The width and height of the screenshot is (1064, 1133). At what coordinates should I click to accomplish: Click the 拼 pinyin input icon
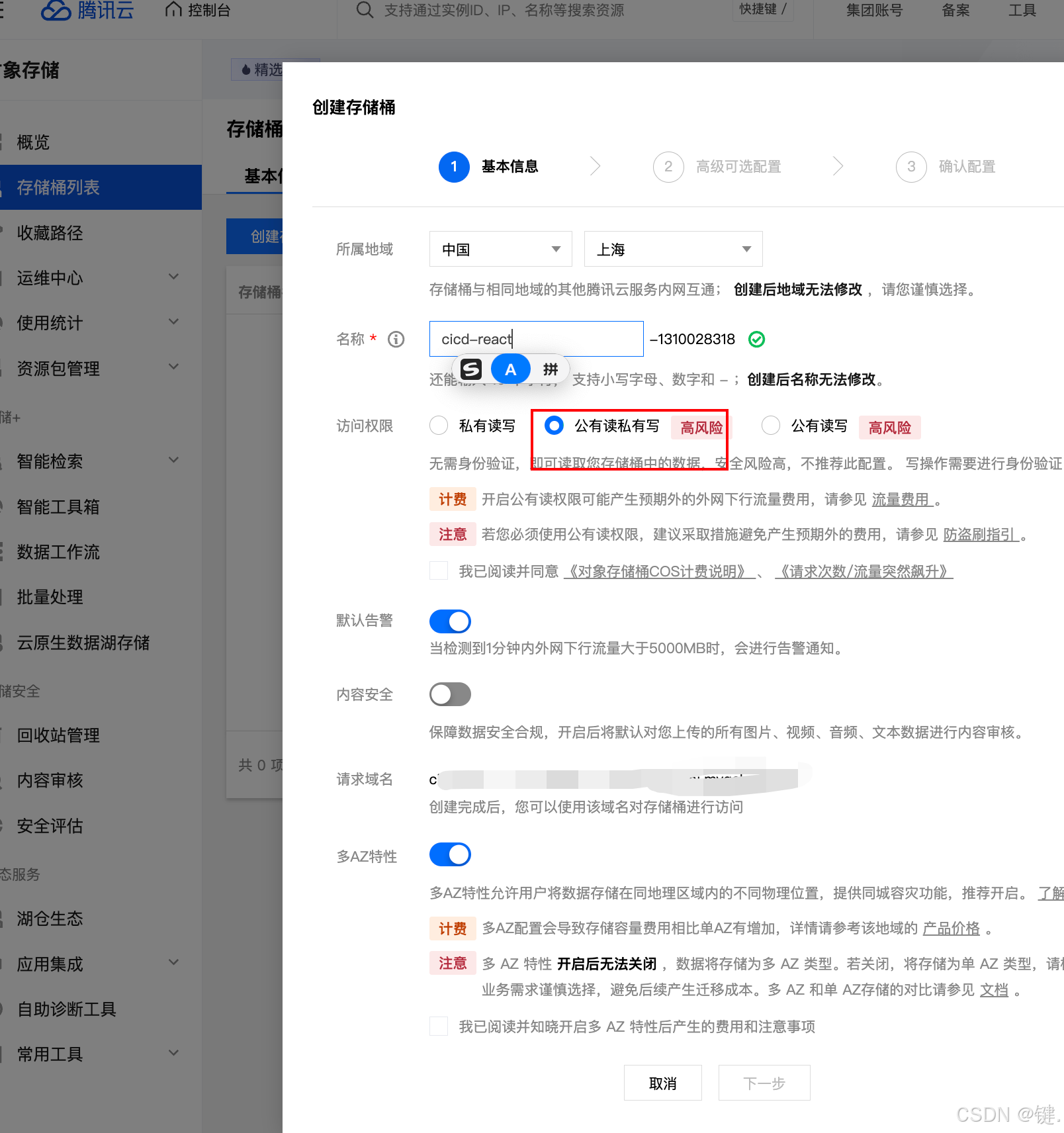(550, 369)
